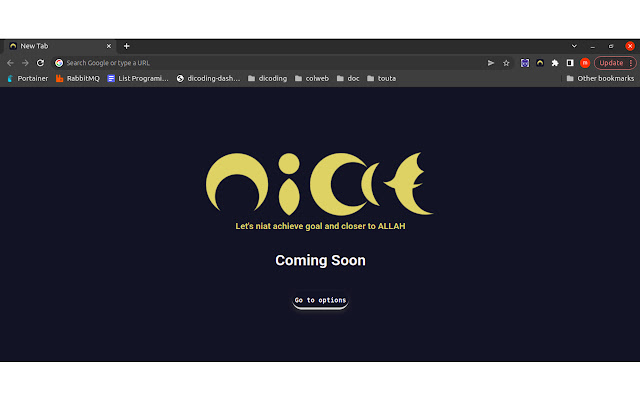
Task: Open a new tab with plus button
Action: (x=127, y=46)
